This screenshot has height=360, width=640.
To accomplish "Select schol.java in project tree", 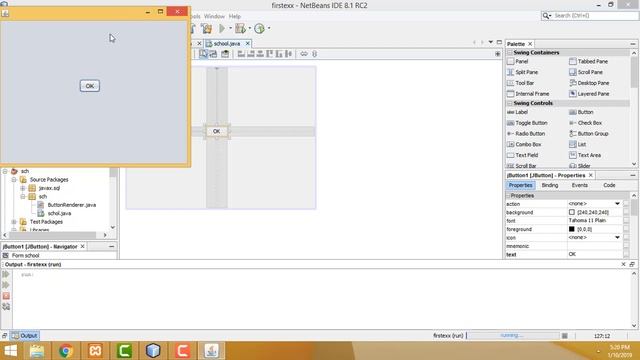I will click(59, 213).
